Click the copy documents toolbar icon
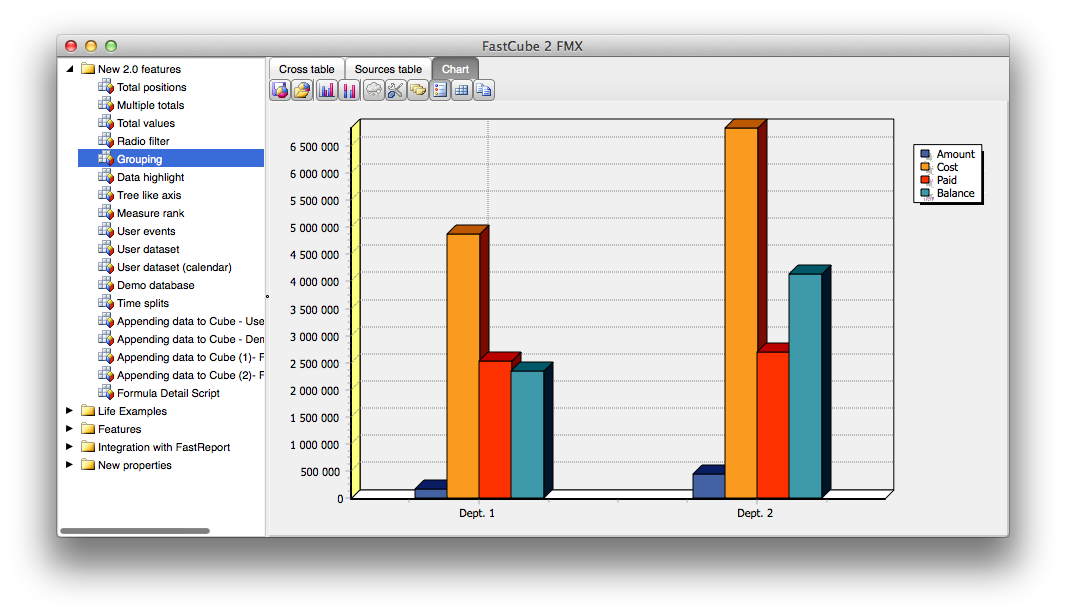1066x616 pixels. [484, 90]
